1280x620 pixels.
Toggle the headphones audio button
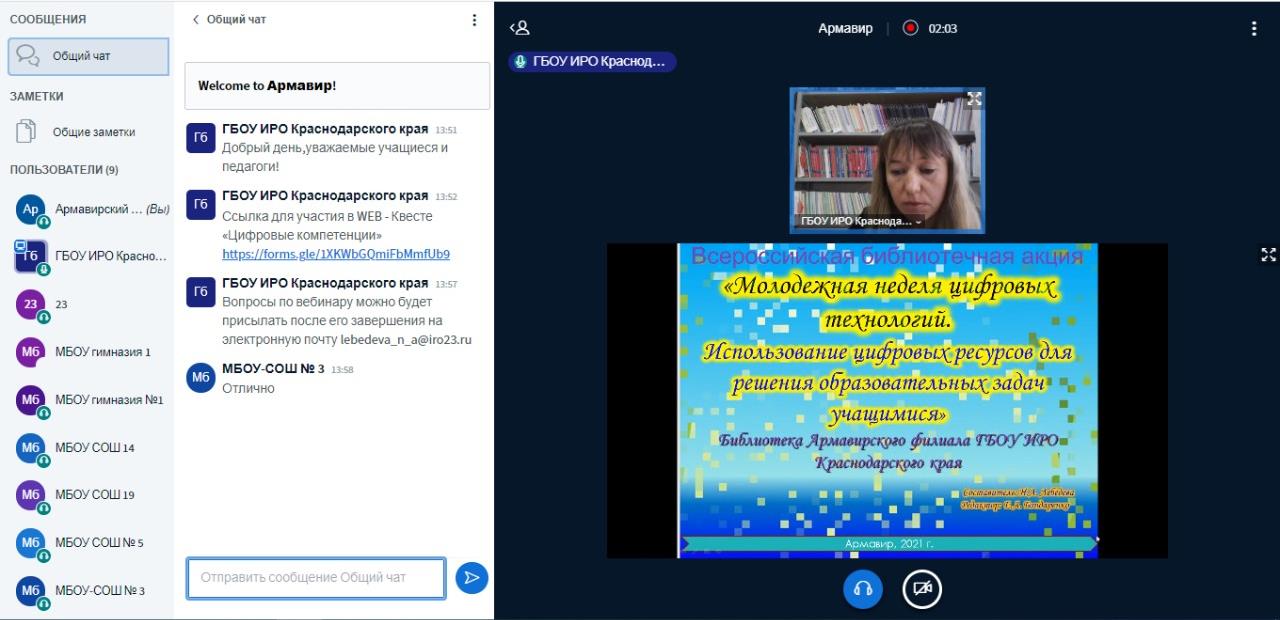[x=863, y=589]
